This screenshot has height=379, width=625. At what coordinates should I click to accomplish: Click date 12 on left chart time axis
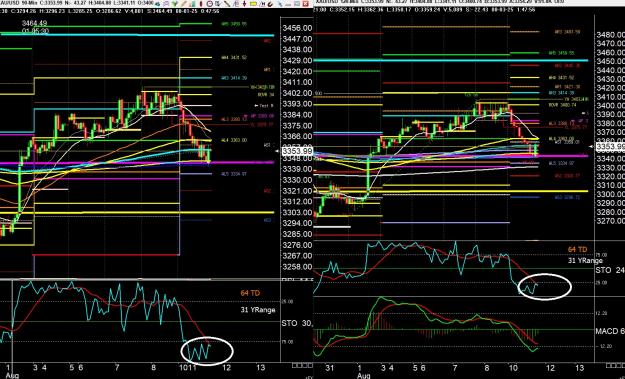[227, 367]
